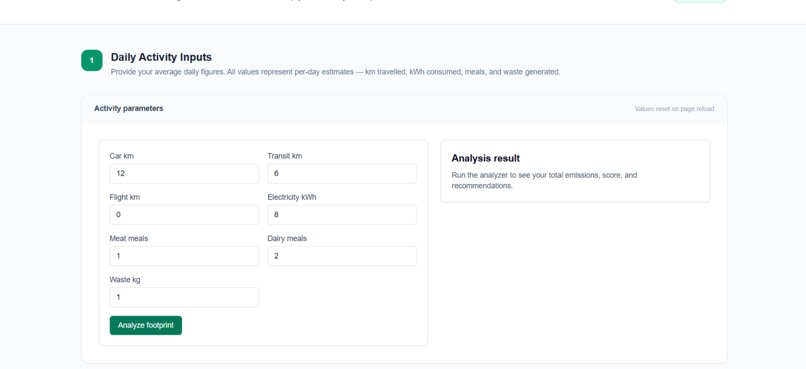Click the Car km label
The height and width of the screenshot is (369, 806).
click(121, 156)
